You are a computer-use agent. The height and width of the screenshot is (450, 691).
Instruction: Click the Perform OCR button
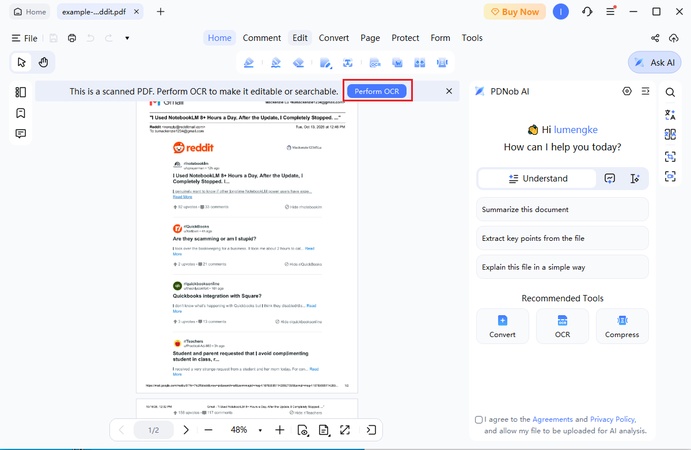tap(377, 91)
